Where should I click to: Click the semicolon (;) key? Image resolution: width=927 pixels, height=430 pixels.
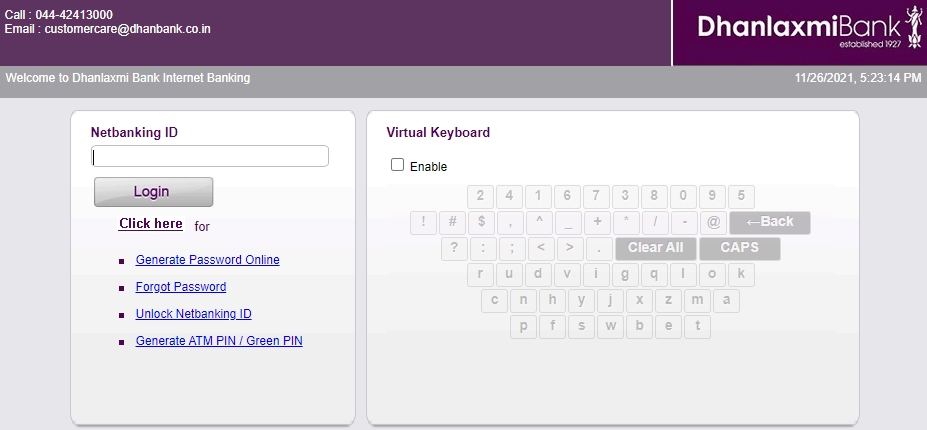(512, 249)
